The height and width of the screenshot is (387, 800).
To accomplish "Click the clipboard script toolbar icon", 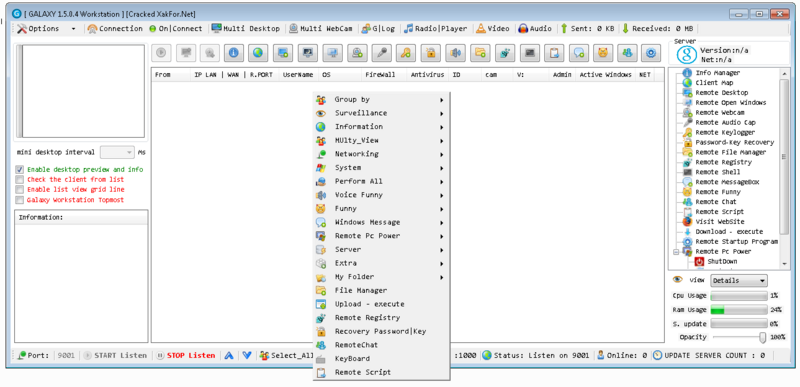I will coord(554,52).
